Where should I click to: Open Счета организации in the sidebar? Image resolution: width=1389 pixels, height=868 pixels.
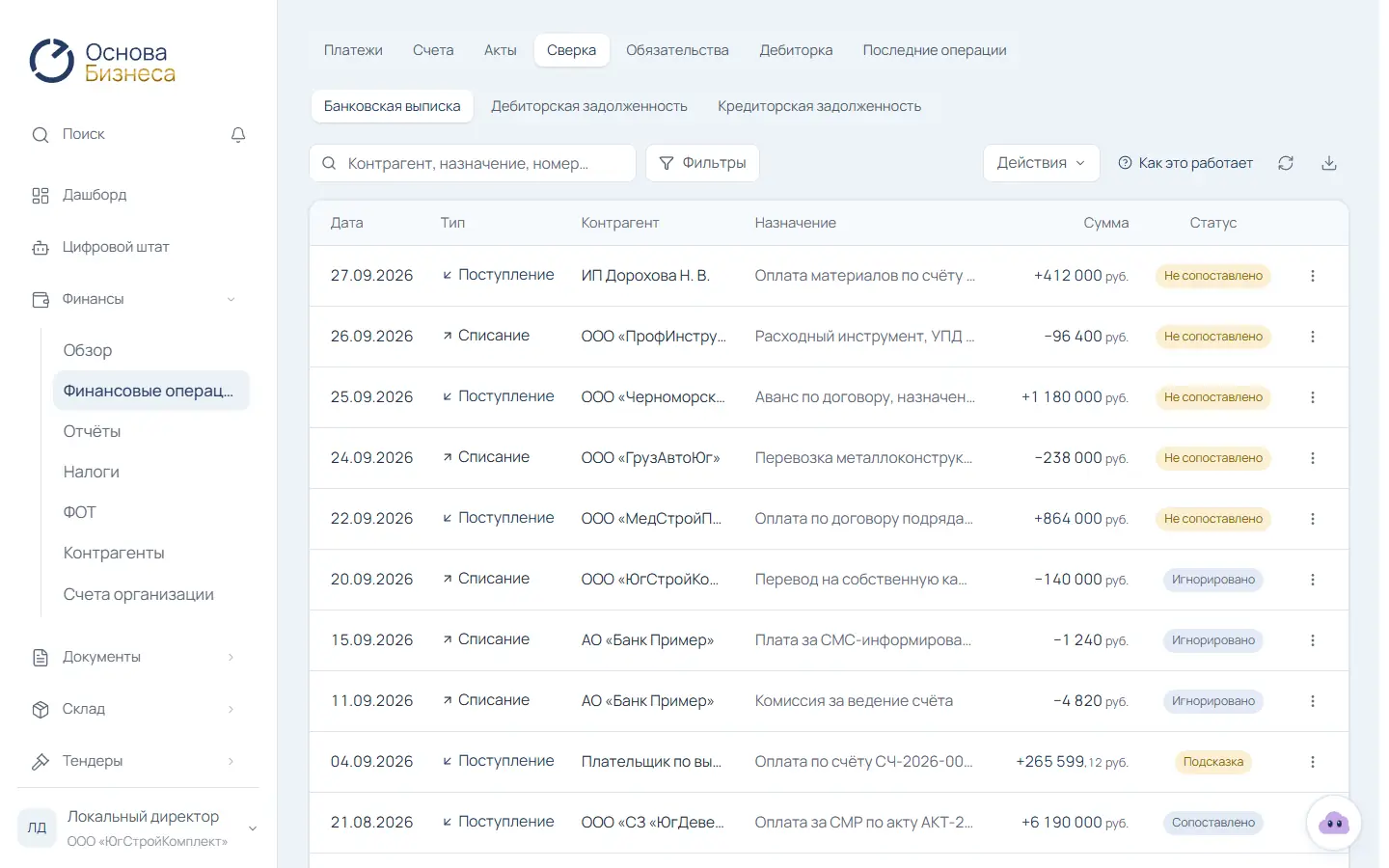tap(150, 594)
